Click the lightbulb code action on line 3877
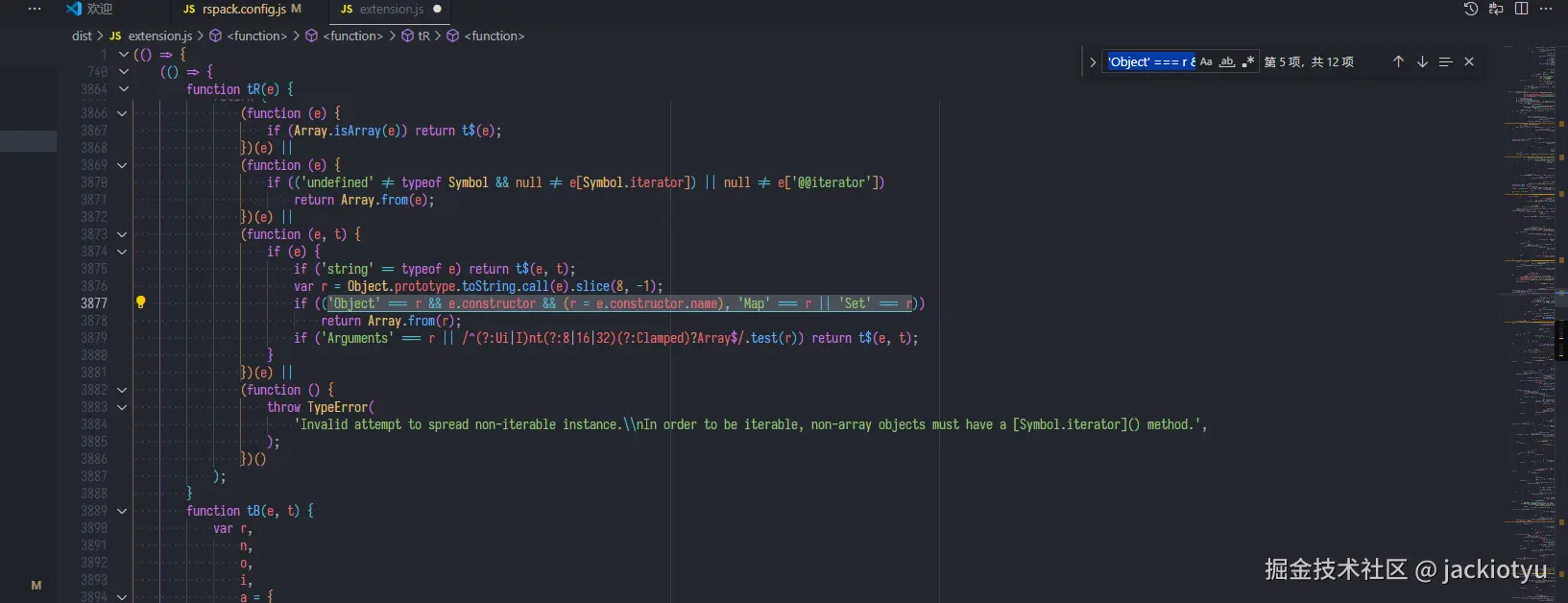Viewport: 1568px width, 603px height. tap(140, 302)
